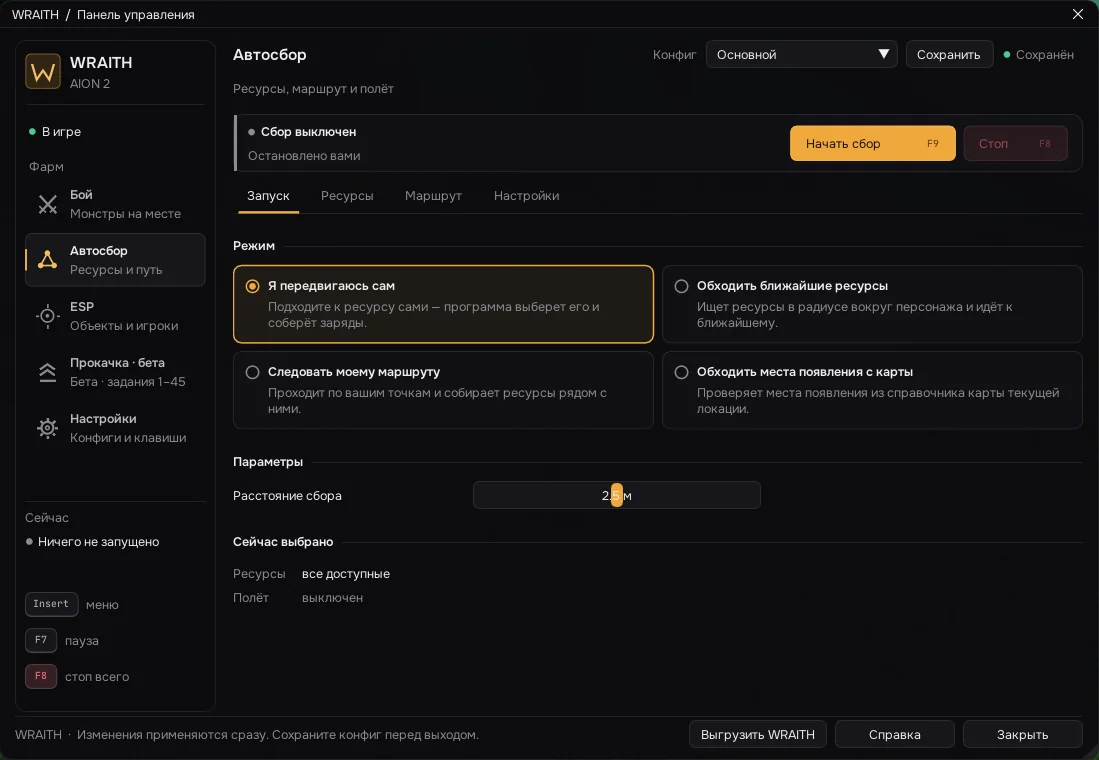Click the Стоп F8 button
Viewport: 1099px width, 760px height.
pyautogui.click(x=1015, y=144)
